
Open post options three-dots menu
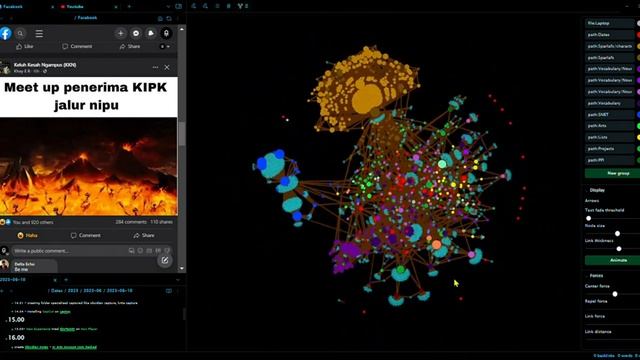[156, 67]
